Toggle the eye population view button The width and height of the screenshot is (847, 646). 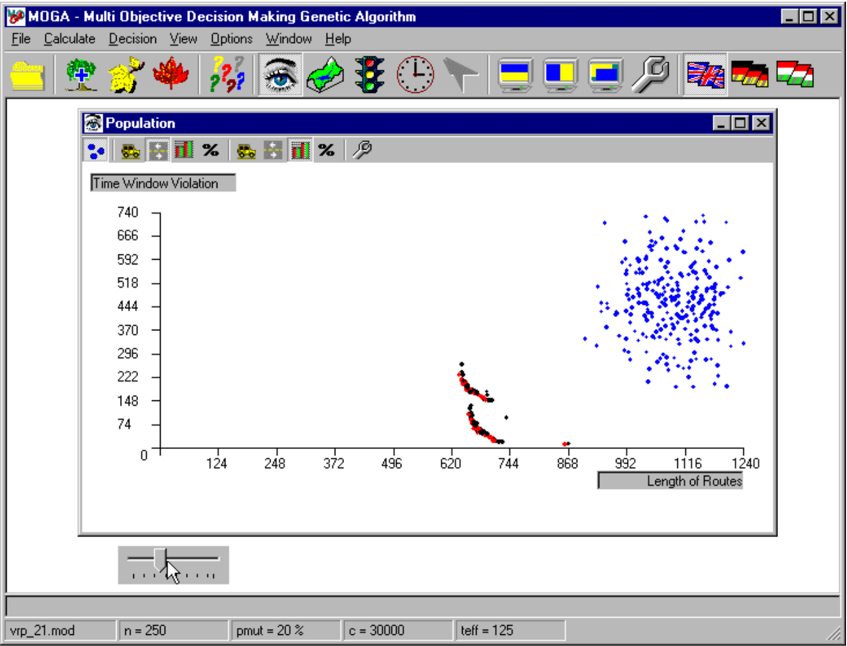click(280, 75)
